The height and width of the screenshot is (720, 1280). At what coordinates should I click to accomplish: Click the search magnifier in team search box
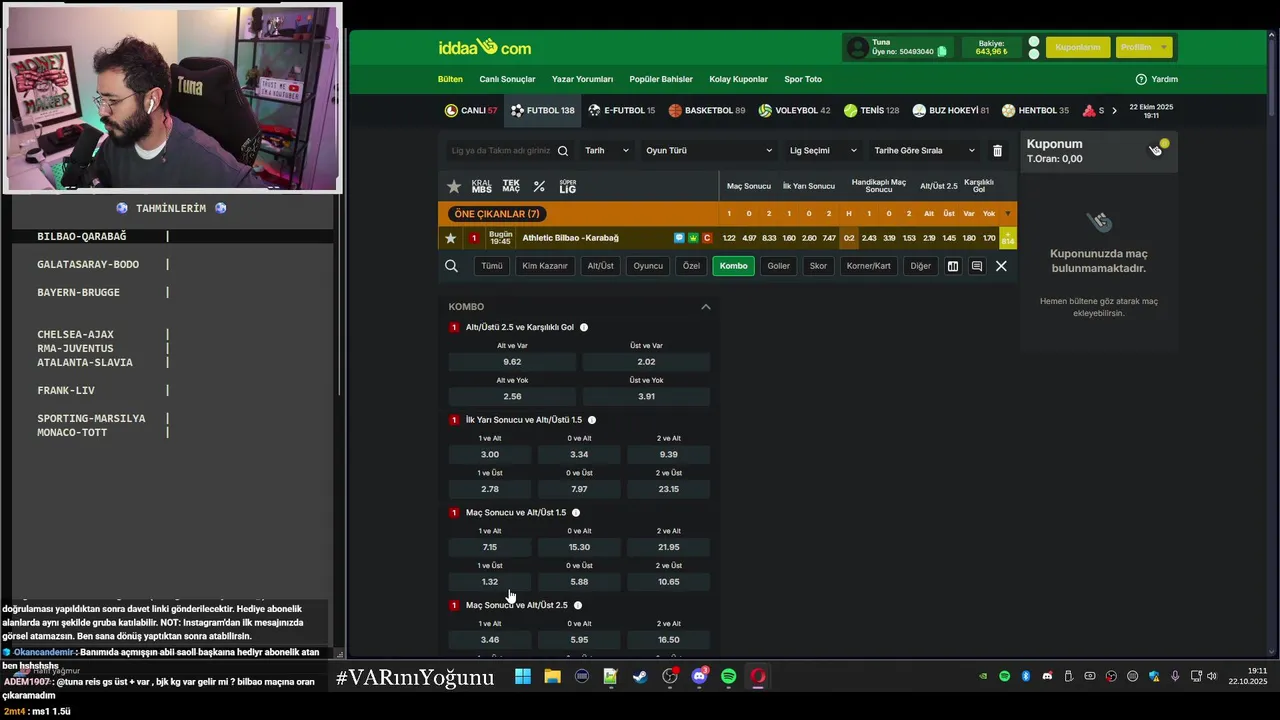point(563,151)
